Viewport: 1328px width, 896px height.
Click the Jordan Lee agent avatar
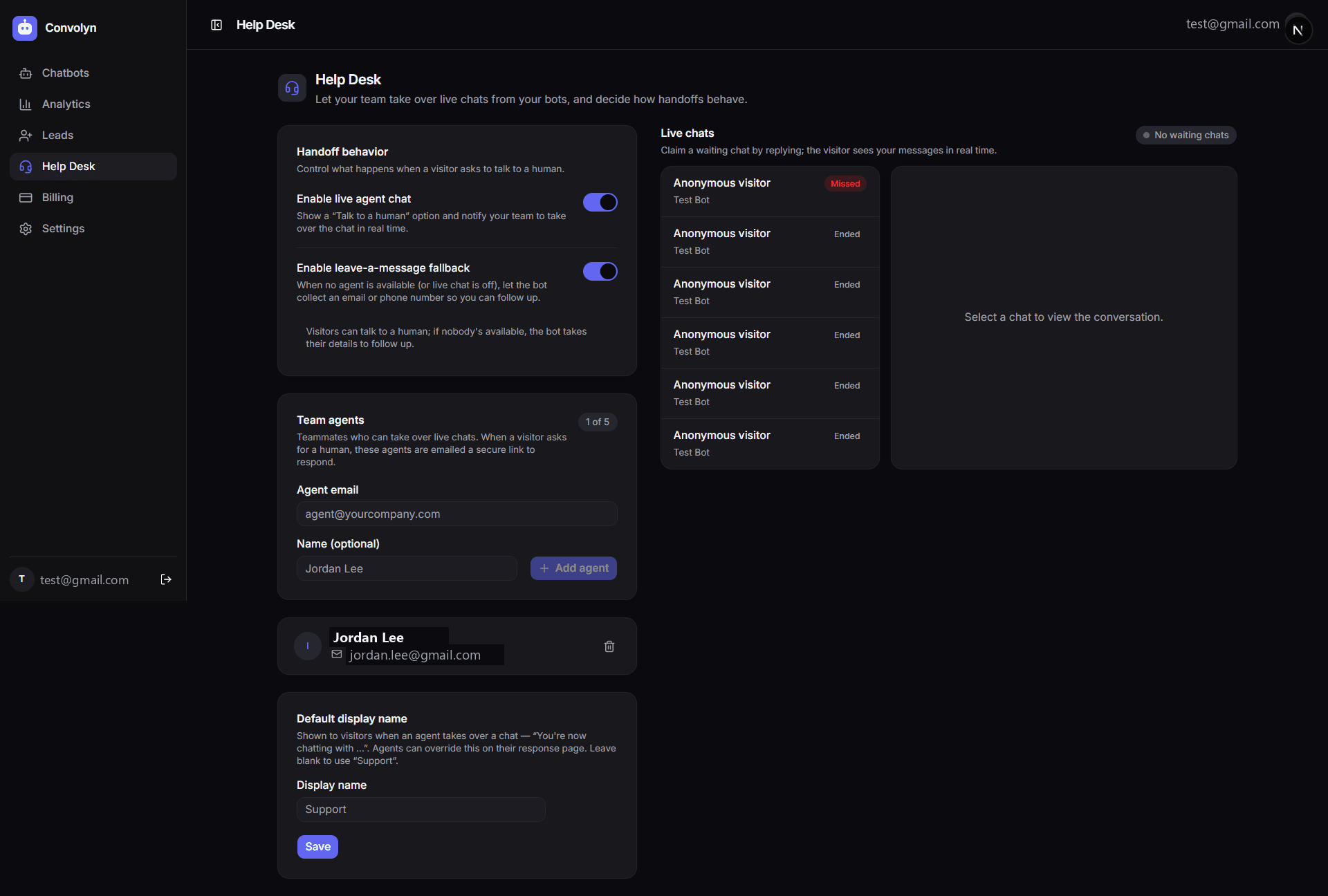[x=308, y=646]
